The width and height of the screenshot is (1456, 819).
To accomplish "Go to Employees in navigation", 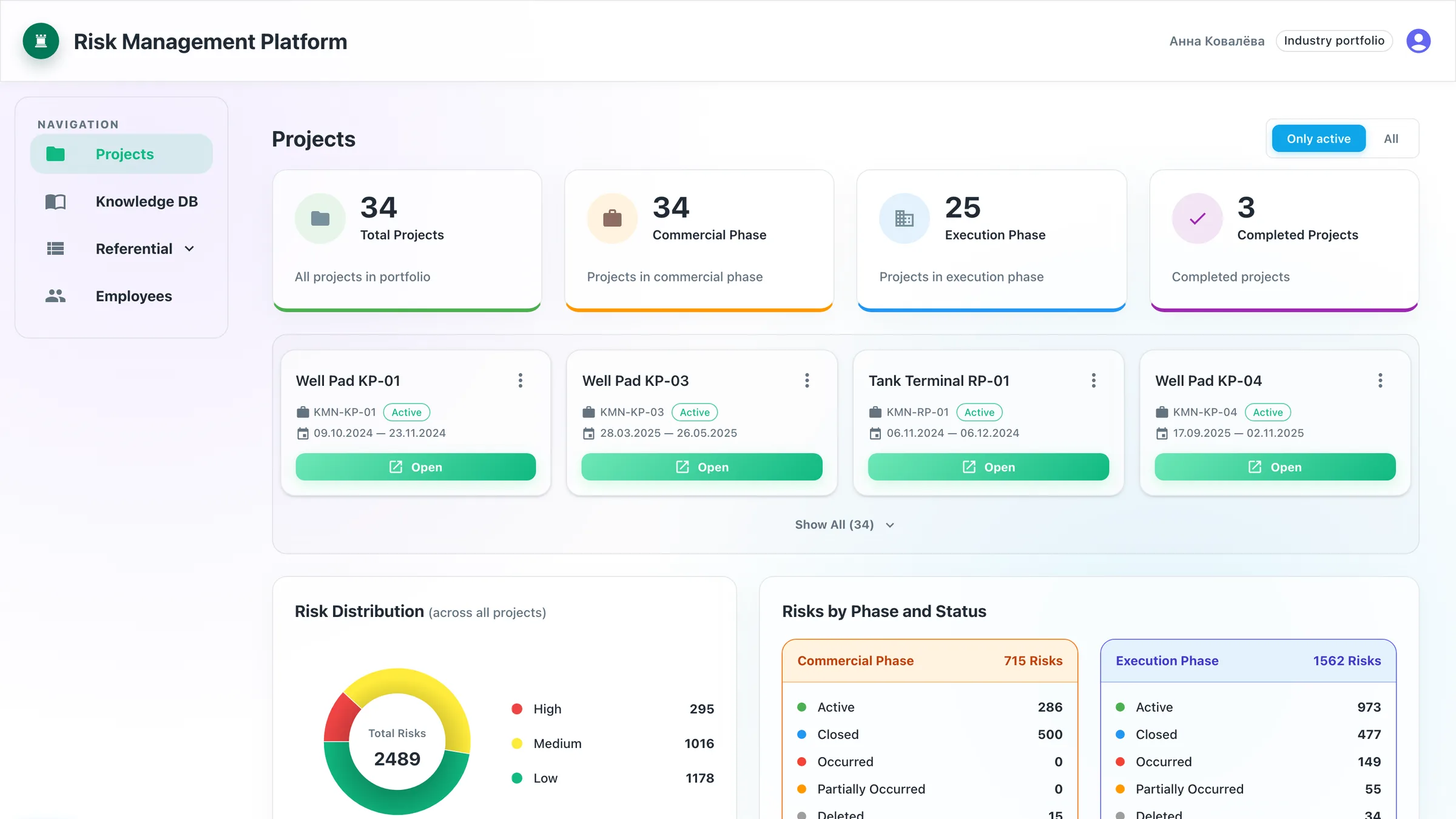I will [x=121, y=296].
